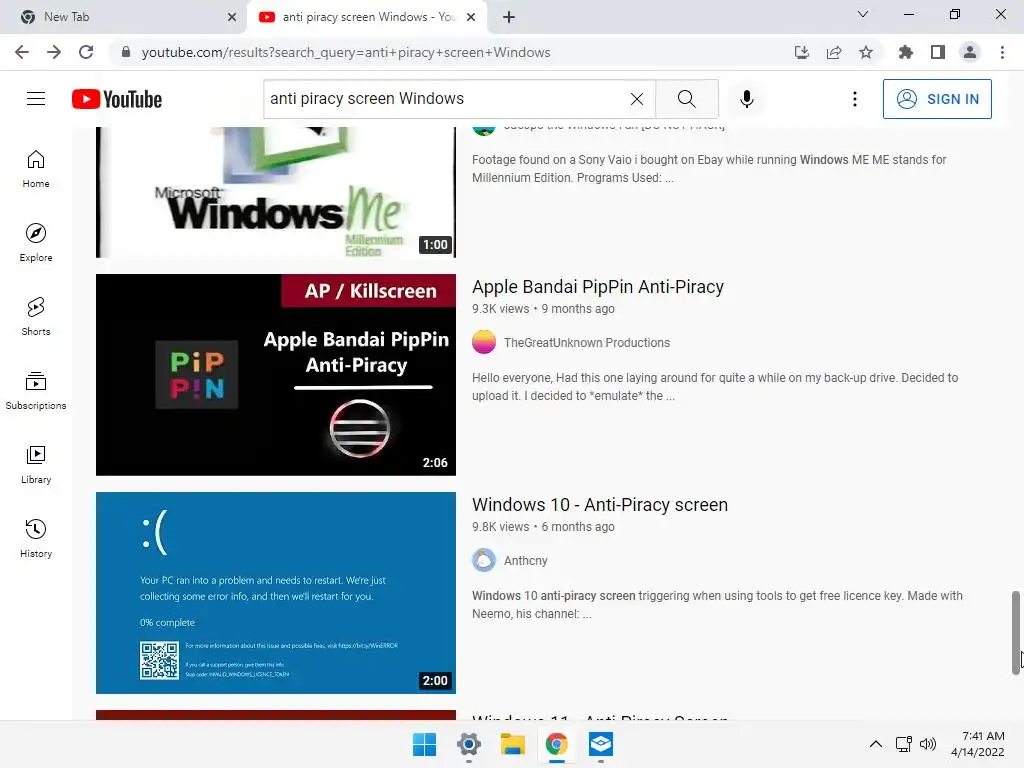View site security lock info
Image resolution: width=1024 pixels, height=768 pixels.
point(126,52)
